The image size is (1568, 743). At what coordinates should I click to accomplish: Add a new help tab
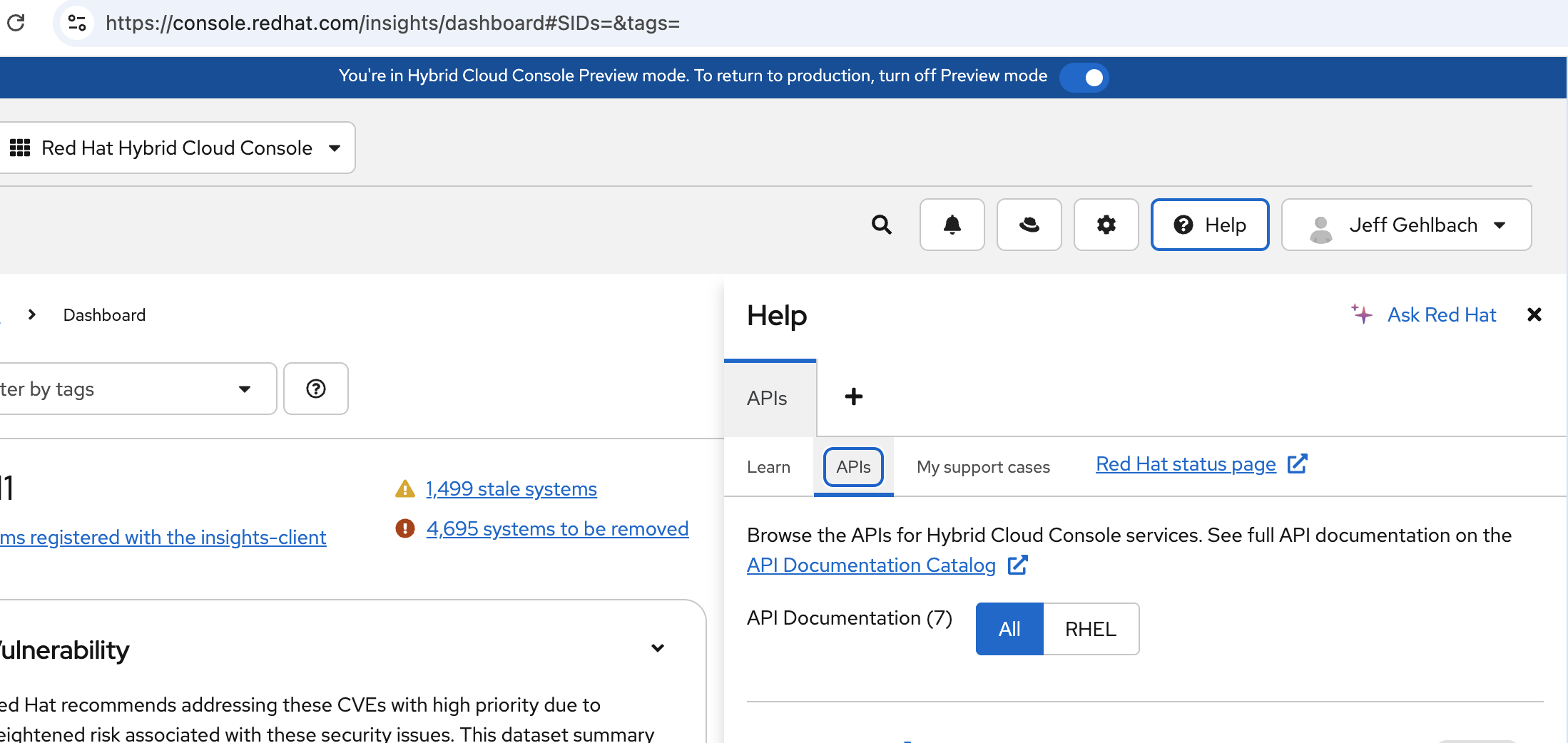854,396
